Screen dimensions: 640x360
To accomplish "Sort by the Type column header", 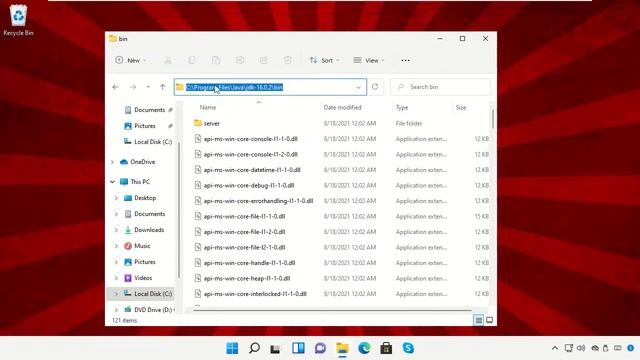I will 402,107.
